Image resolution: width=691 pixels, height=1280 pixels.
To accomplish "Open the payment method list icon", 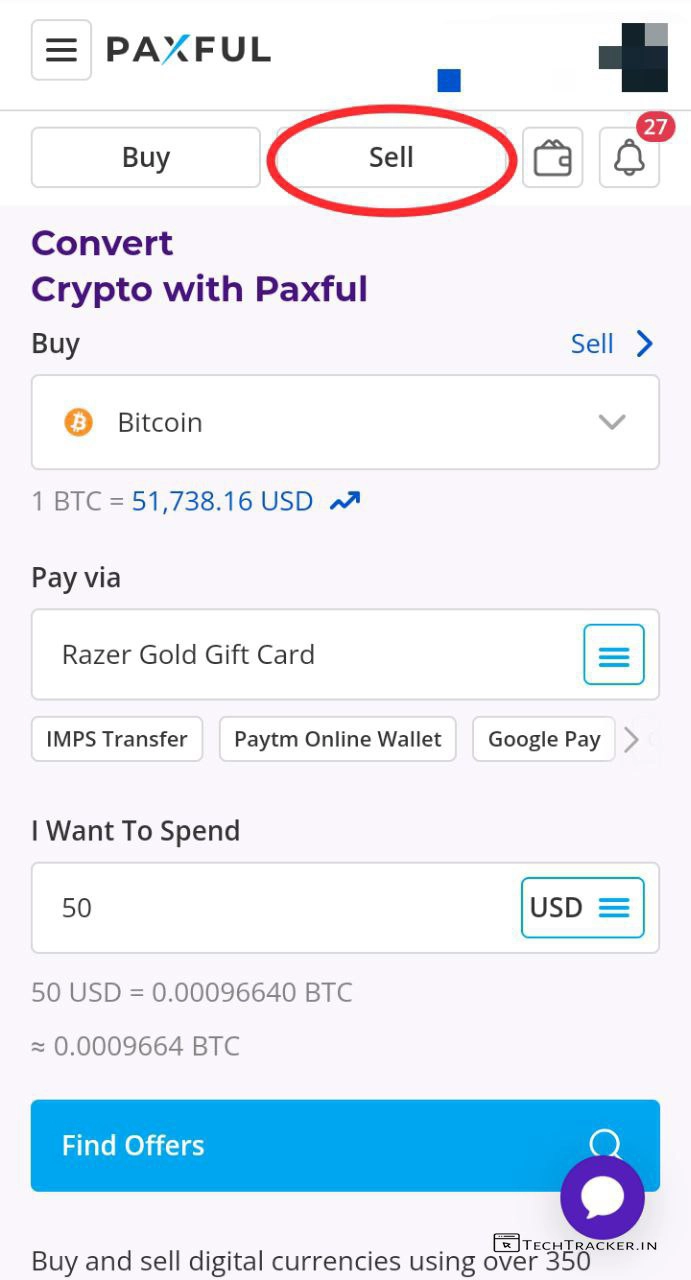I will 613,655.
